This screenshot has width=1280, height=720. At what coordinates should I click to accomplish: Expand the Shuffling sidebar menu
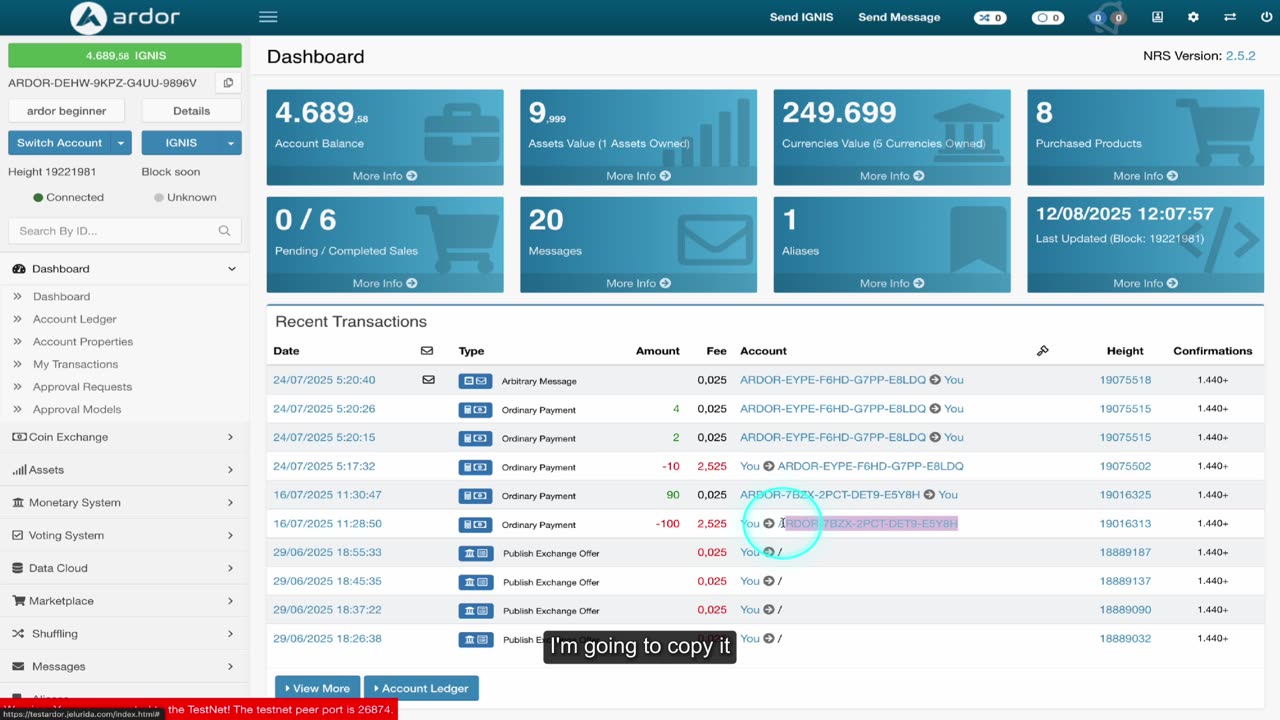tap(125, 634)
